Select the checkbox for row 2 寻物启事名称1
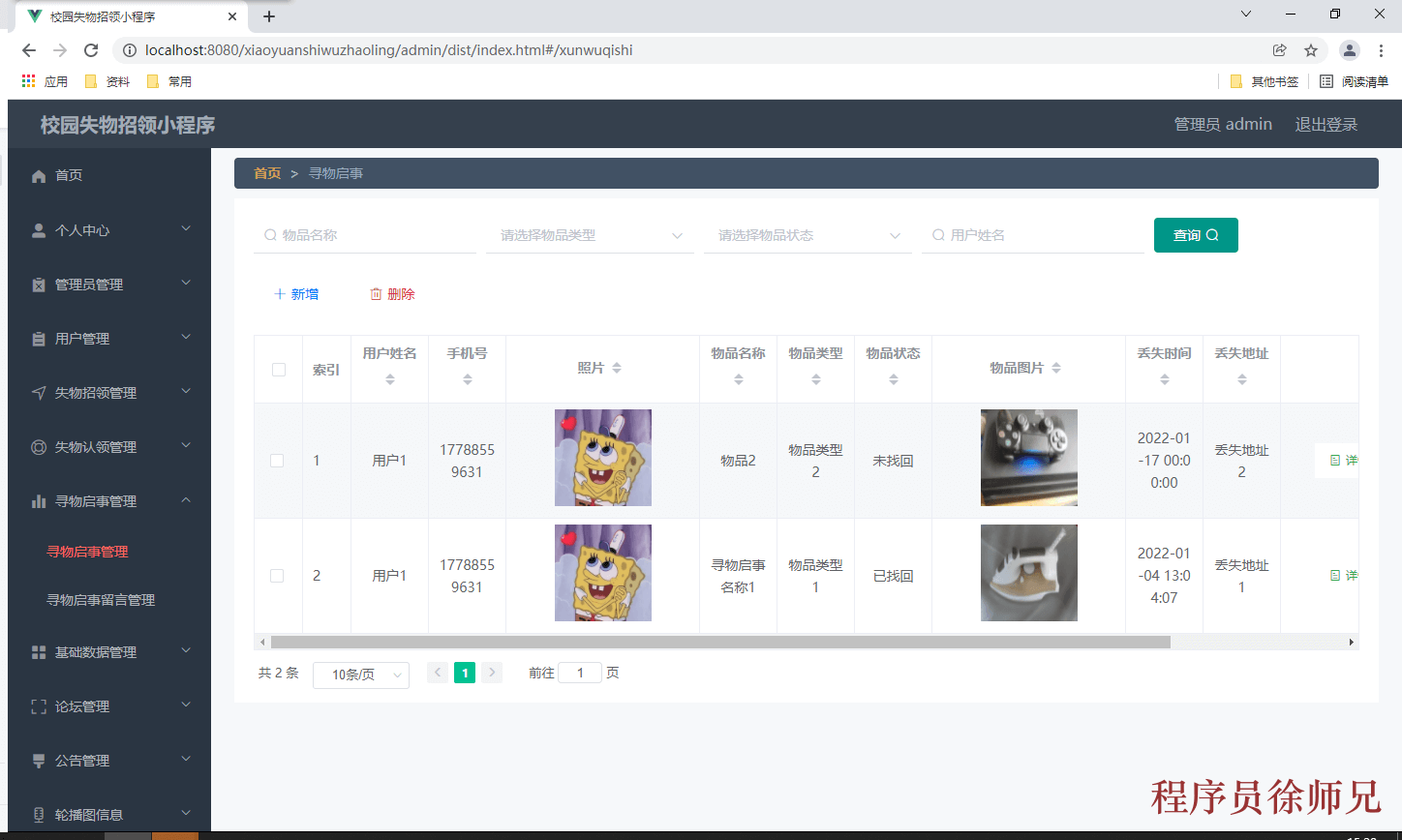The image size is (1402, 840). tap(277, 576)
